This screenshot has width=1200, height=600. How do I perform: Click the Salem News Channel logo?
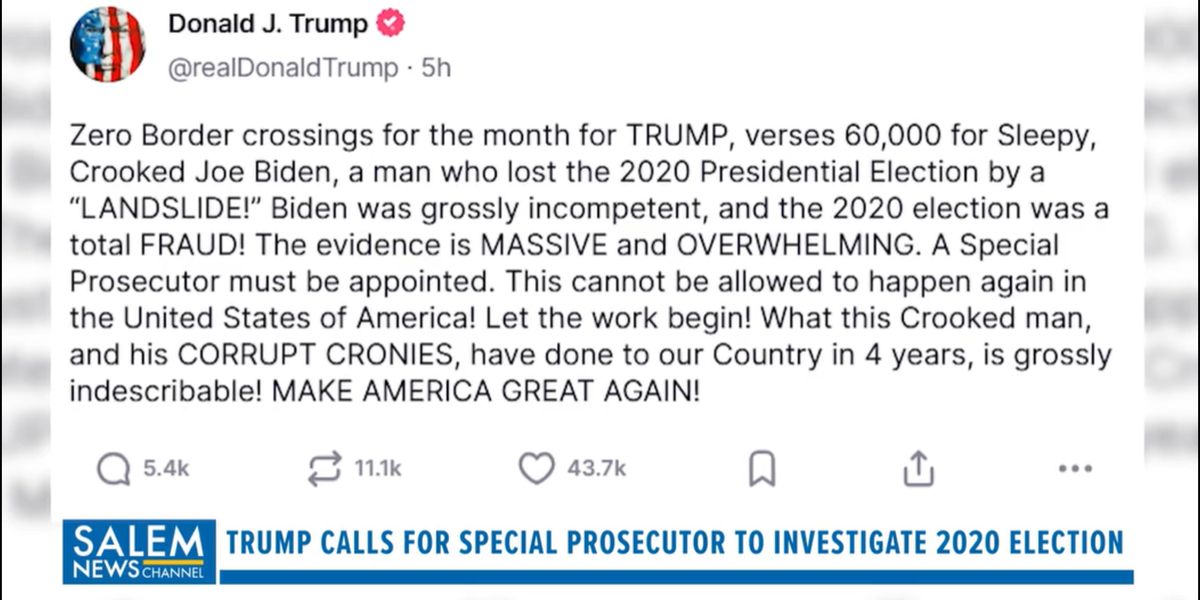point(139,551)
